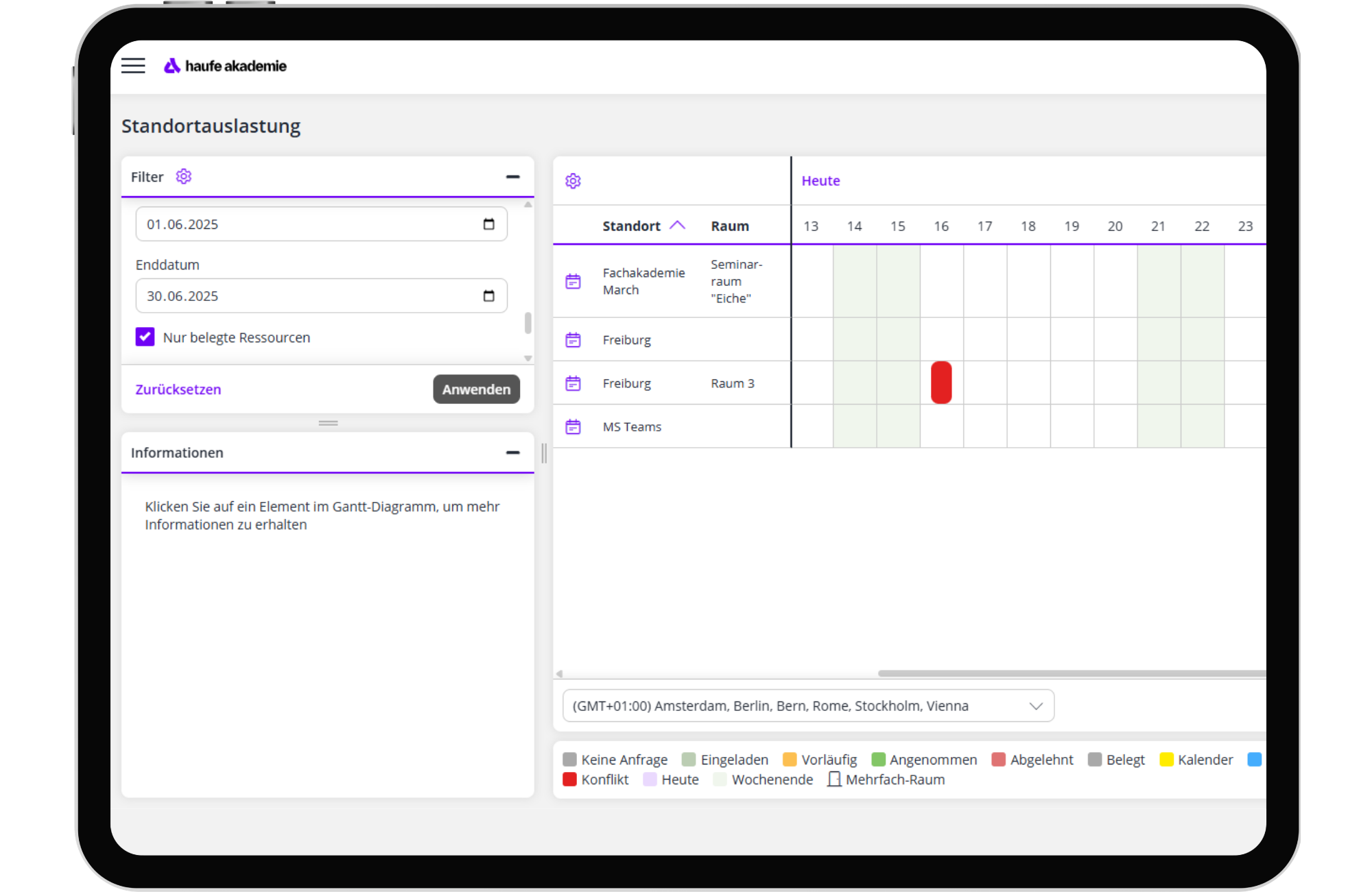Open Filter settings gear icon
1372x892 pixels.
tap(184, 177)
